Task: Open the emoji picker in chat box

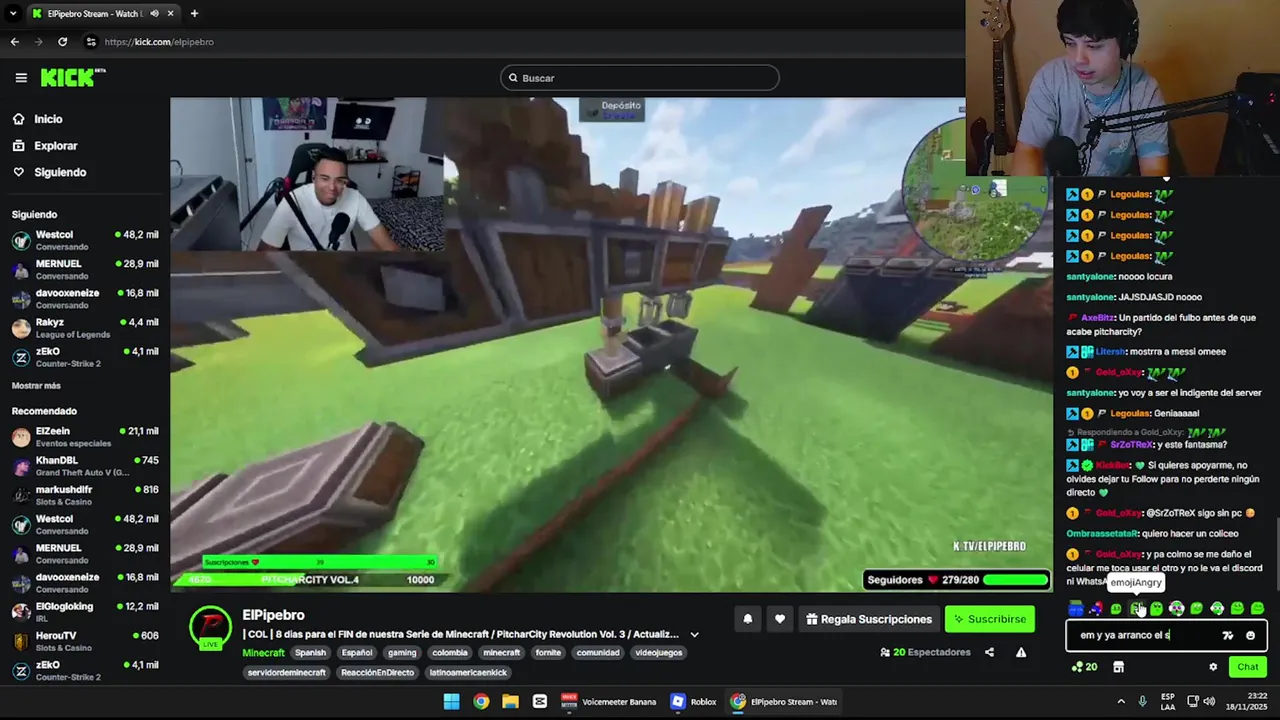Action: tap(1250, 635)
